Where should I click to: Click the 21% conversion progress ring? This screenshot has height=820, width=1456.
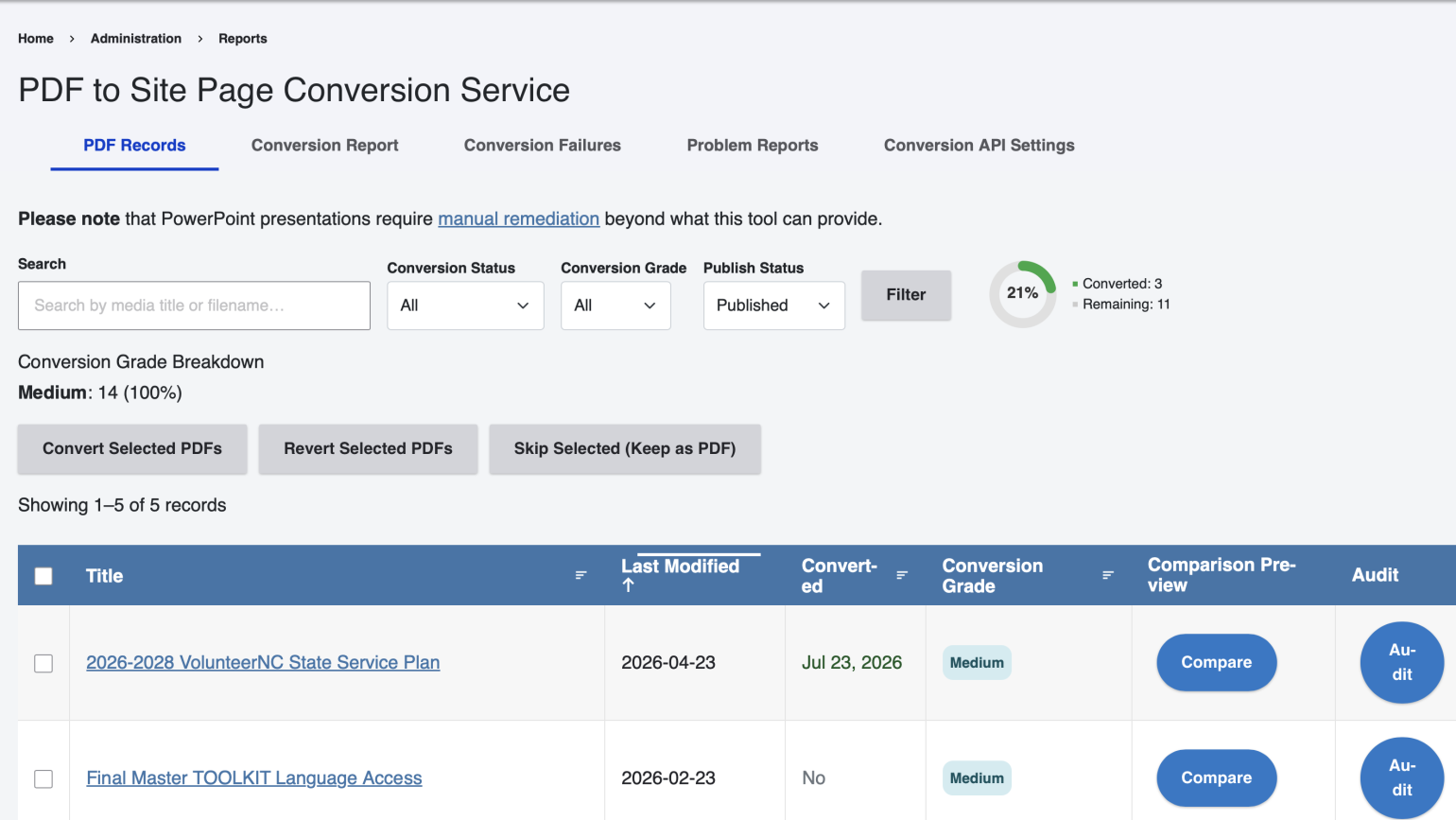coord(1023,294)
